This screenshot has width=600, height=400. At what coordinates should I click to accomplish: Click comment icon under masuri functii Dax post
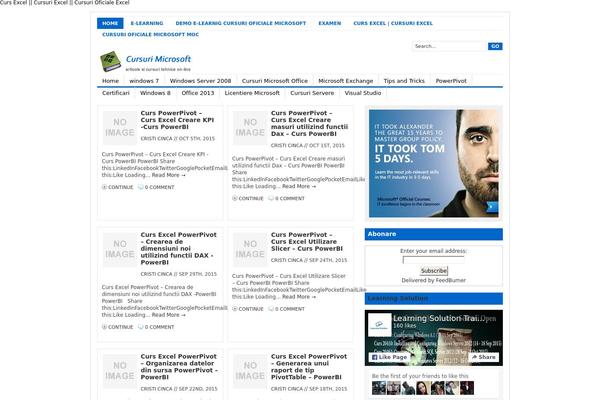coord(271,198)
